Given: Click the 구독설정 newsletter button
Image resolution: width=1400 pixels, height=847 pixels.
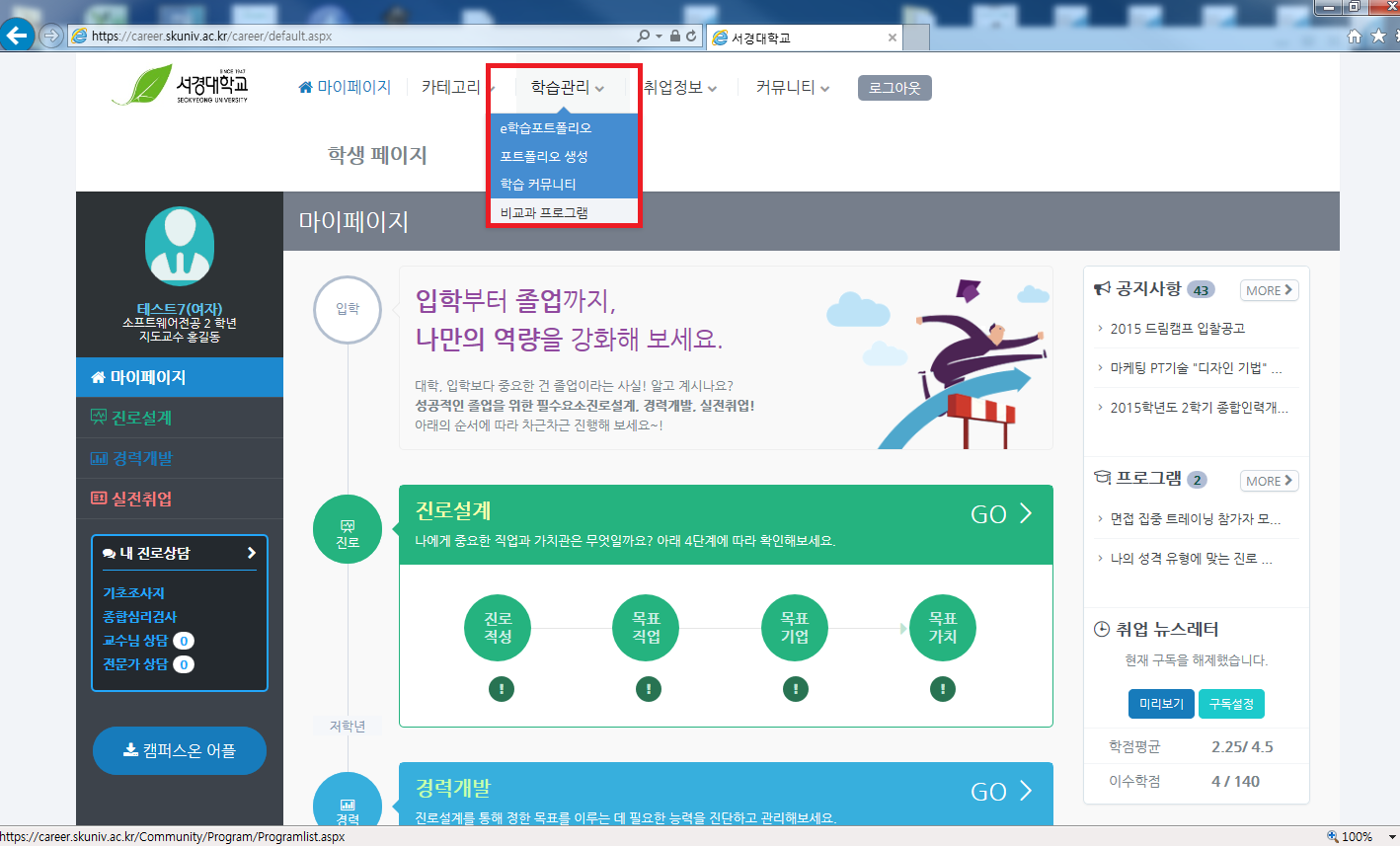Looking at the screenshot, I should (1231, 705).
